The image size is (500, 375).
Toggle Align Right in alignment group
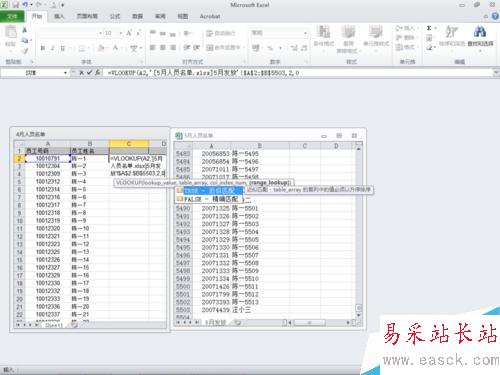click(x=173, y=48)
